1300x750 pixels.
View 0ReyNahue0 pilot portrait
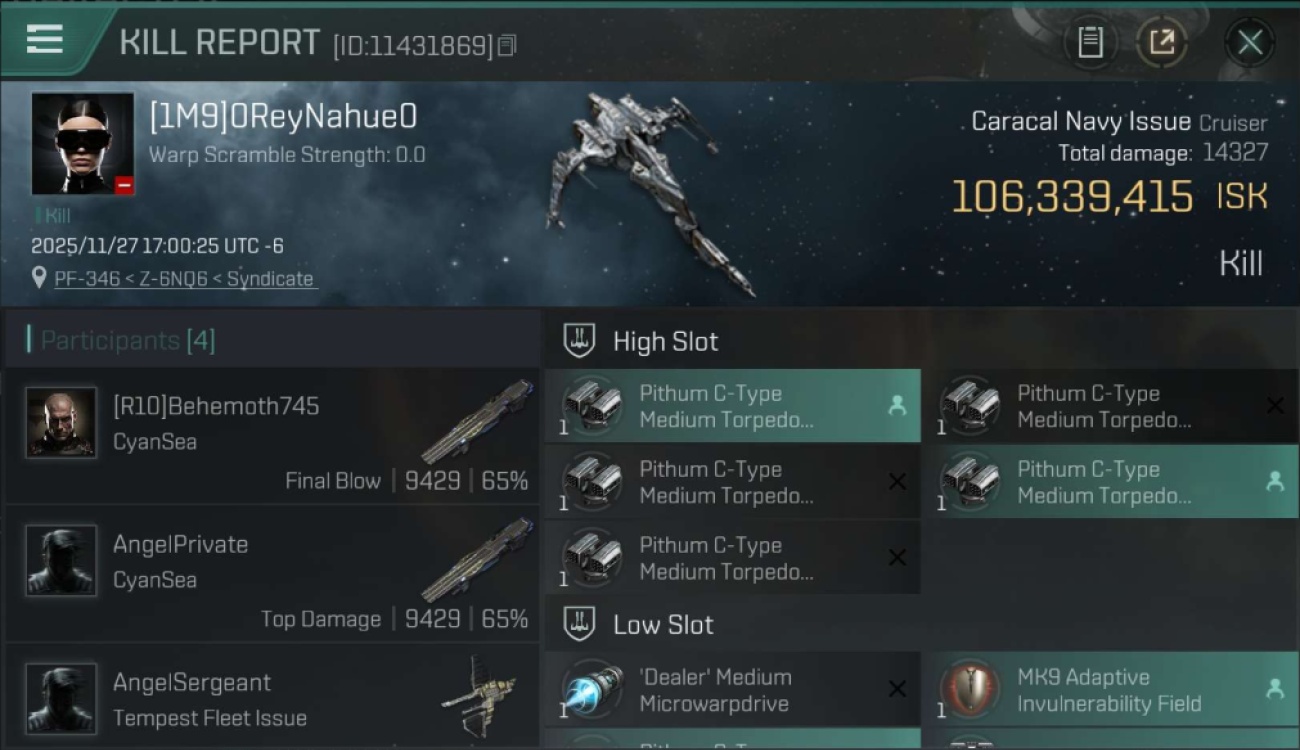pyautogui.click(x=82, y=144)
